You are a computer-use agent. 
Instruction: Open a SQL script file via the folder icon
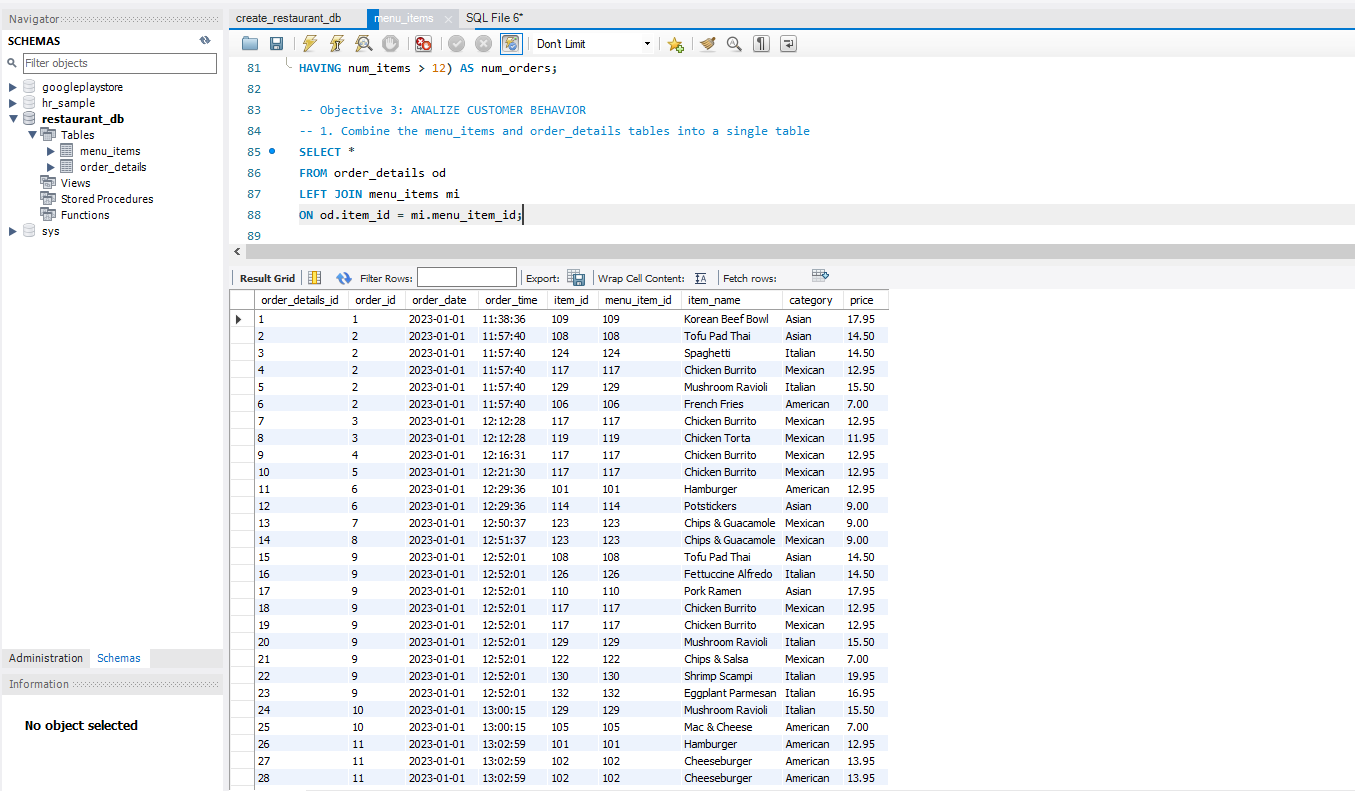[x=249, y=43]
